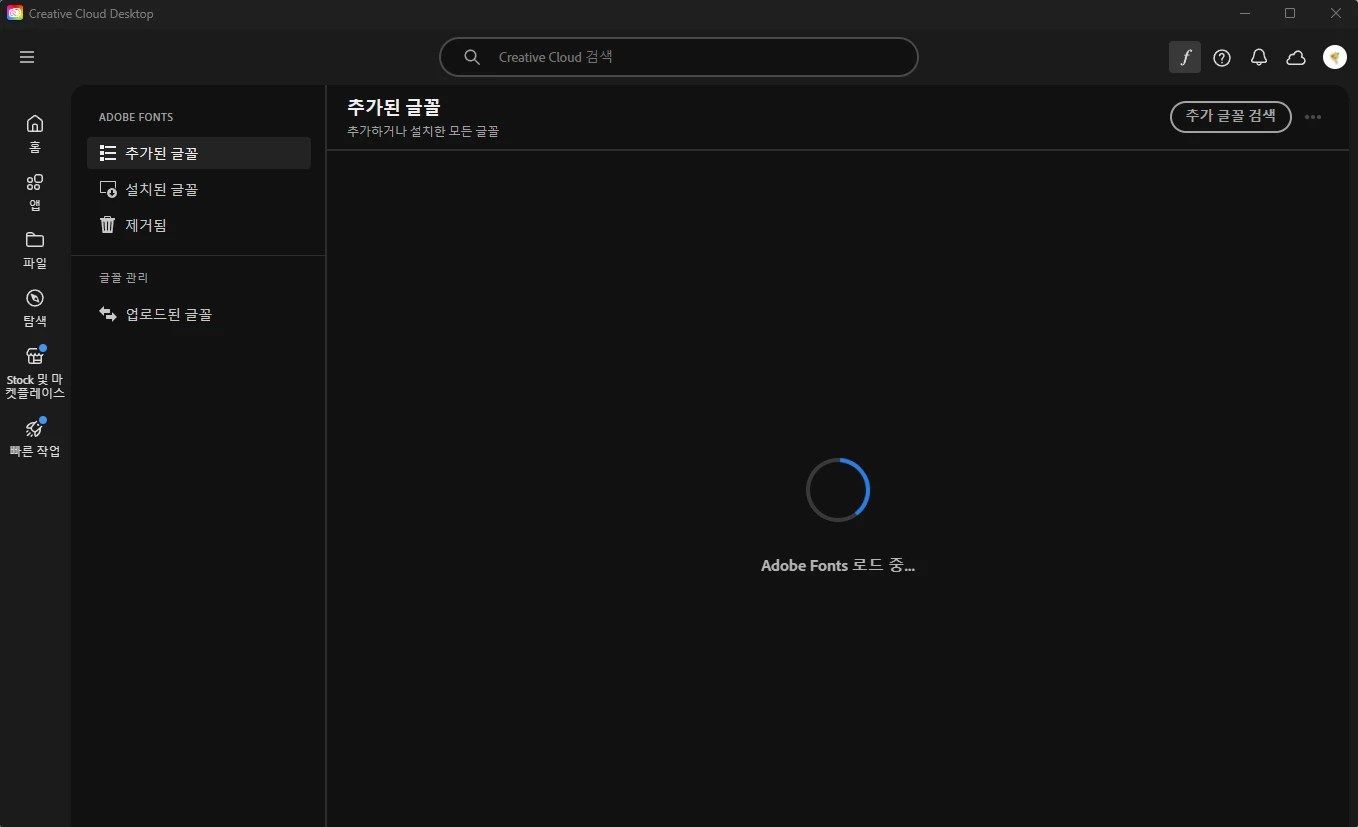Minimize the Creative Cloud window
The image size is (1358, 827).
[x=1245, y=13]
